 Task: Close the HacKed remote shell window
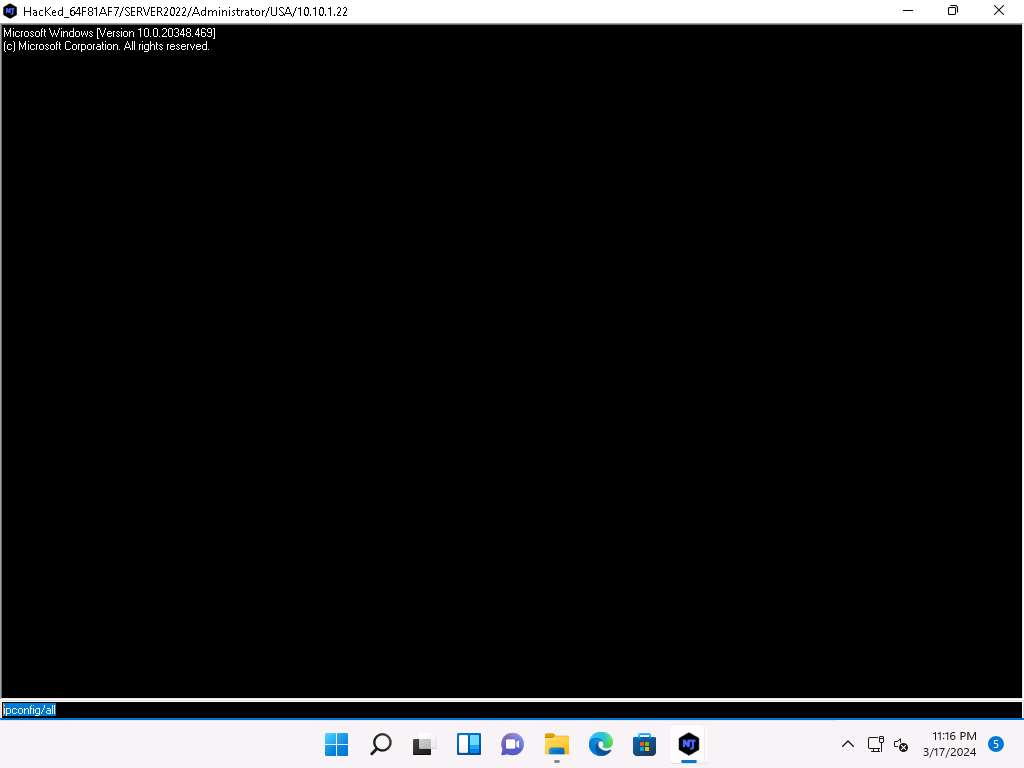(999, 11)
